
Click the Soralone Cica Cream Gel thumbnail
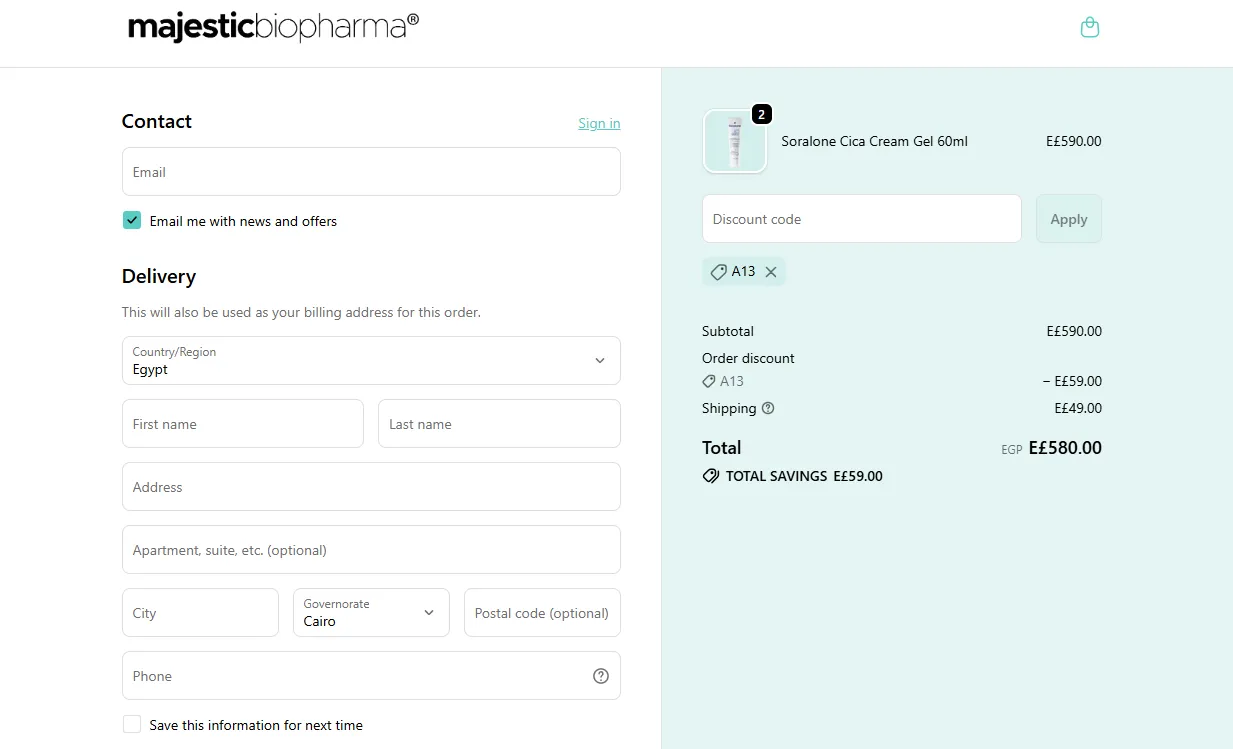[735, 142]
